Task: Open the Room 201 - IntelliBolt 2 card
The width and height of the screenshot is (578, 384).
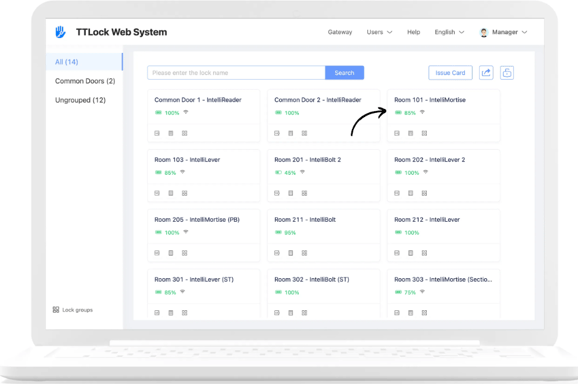Action: click(324, 175)
